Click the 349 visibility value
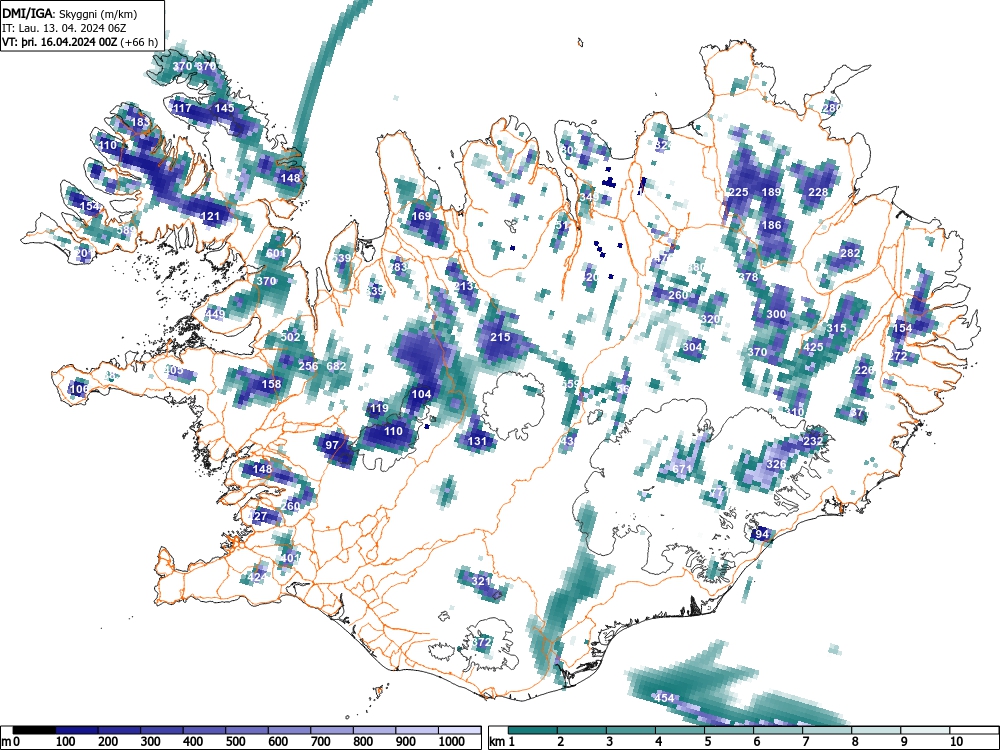1000x750 pixels. tap(589, 197)
